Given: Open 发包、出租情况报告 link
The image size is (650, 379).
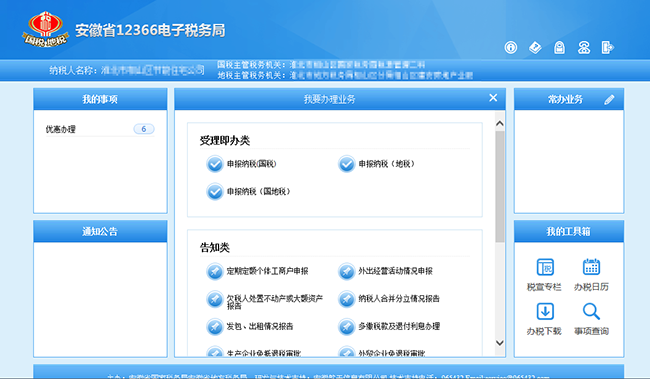Looking at the screenshot, I should click(260, 326).
